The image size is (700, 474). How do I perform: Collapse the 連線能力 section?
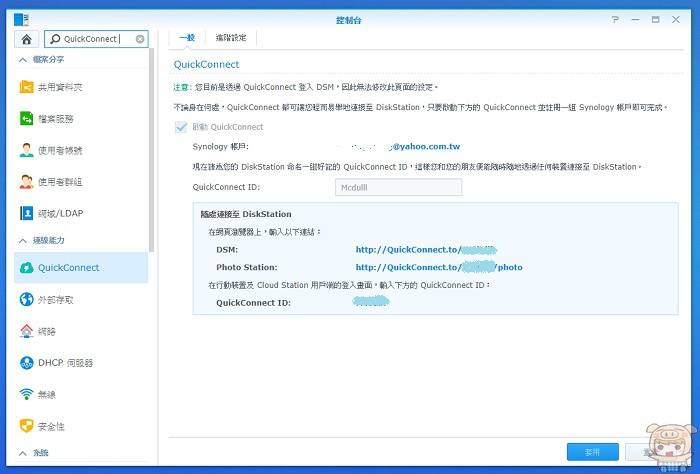pos(22,241)
